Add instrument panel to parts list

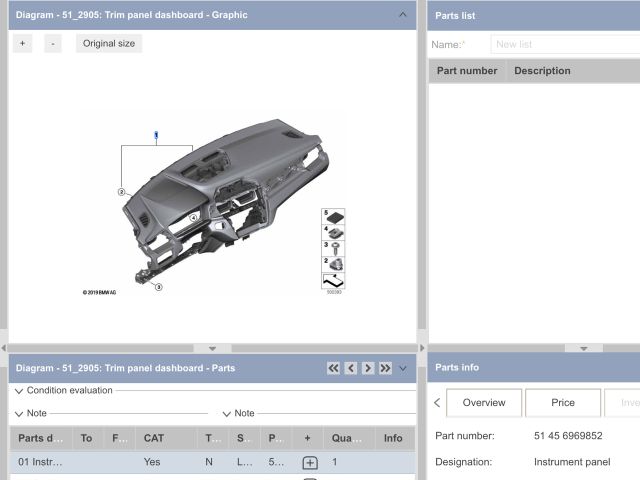(x=310, y=463)
